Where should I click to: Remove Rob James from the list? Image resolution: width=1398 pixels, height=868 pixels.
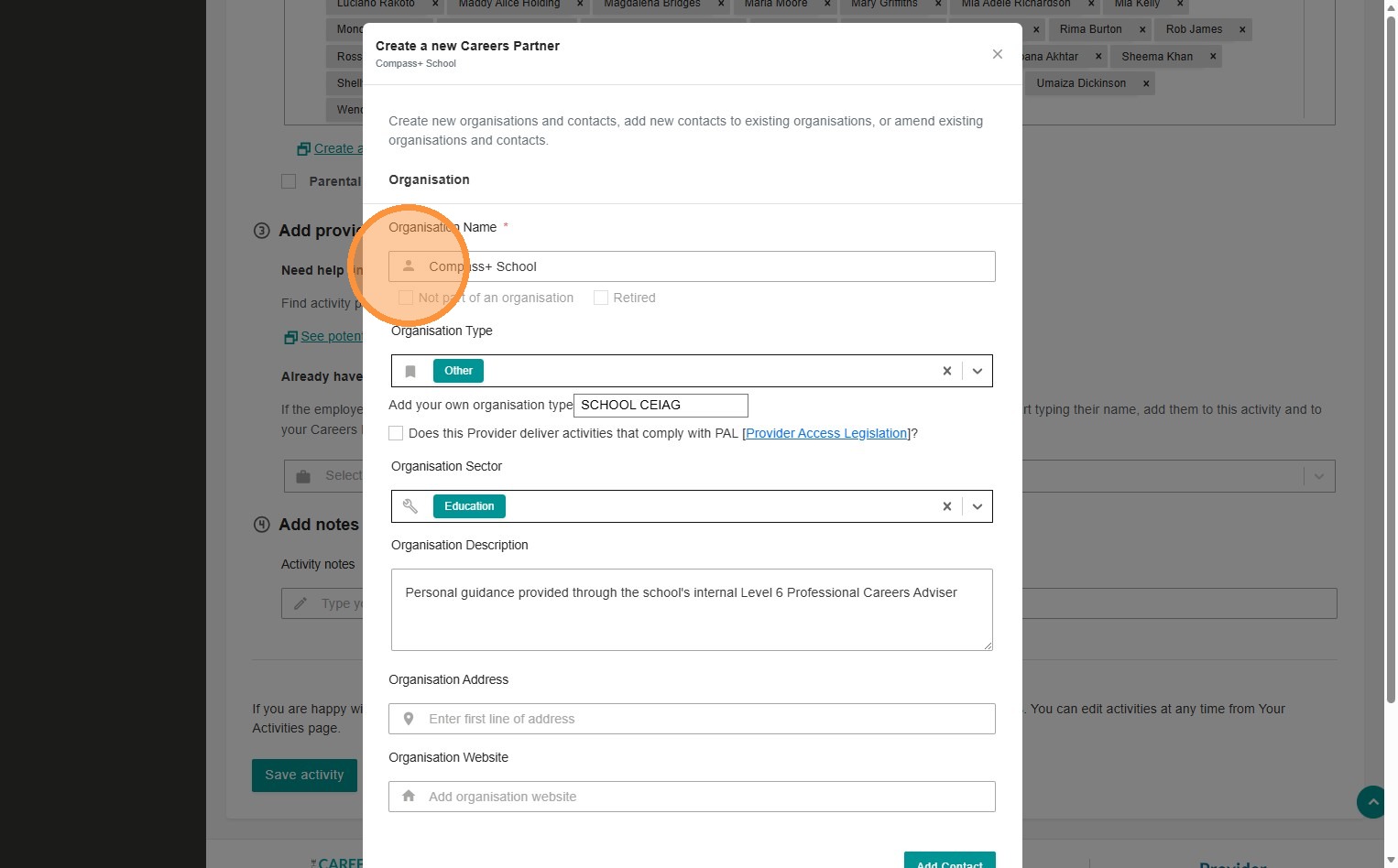tap(1242, 29)
